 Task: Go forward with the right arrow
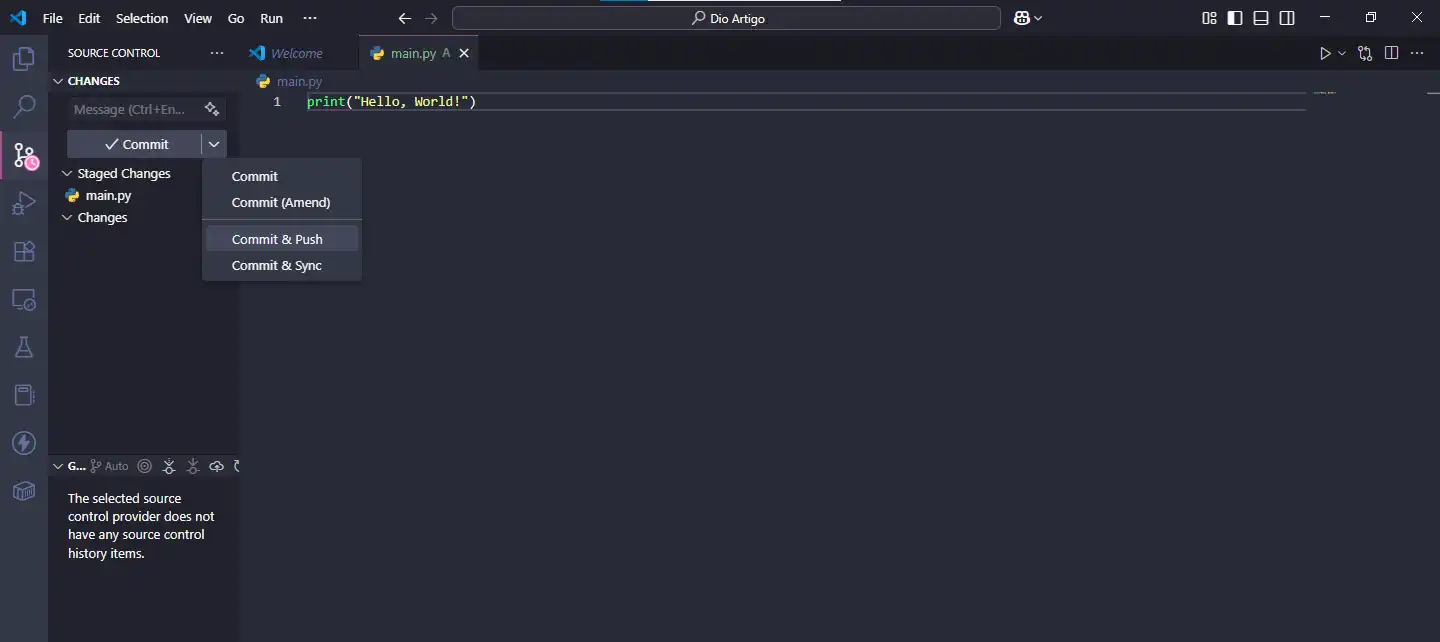(431, 18)
